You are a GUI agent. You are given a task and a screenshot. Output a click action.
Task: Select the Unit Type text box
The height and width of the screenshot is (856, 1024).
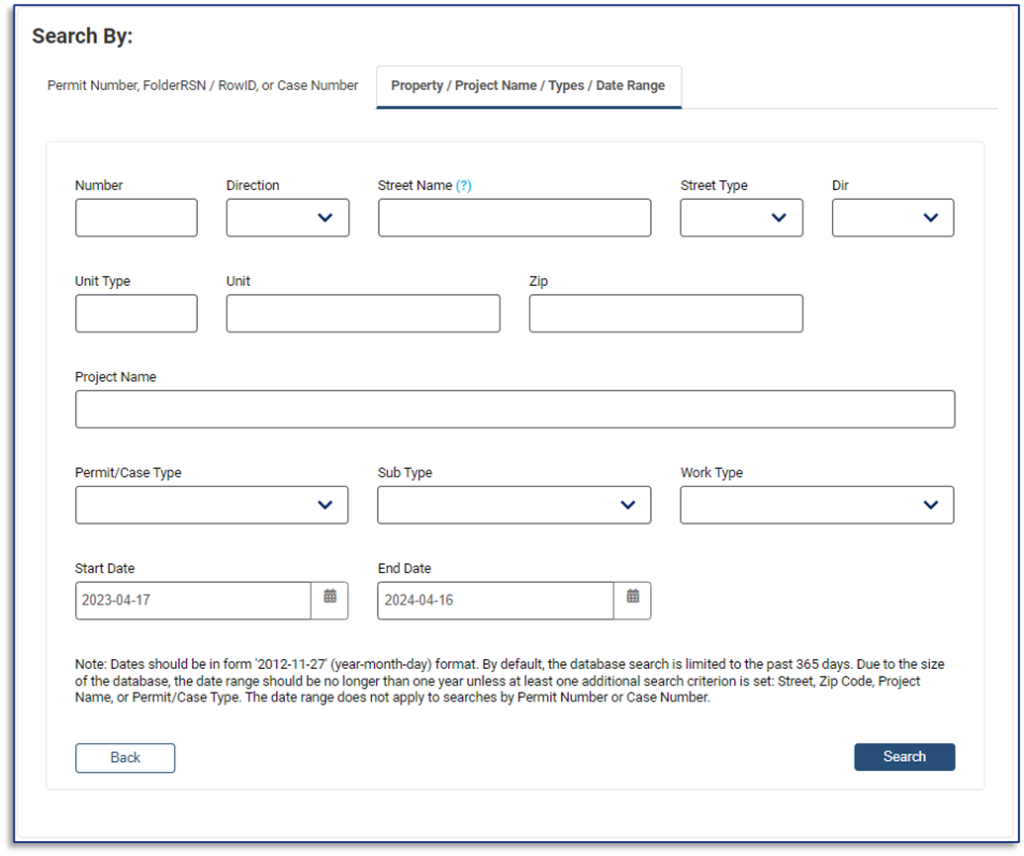[x=136, y=314]
